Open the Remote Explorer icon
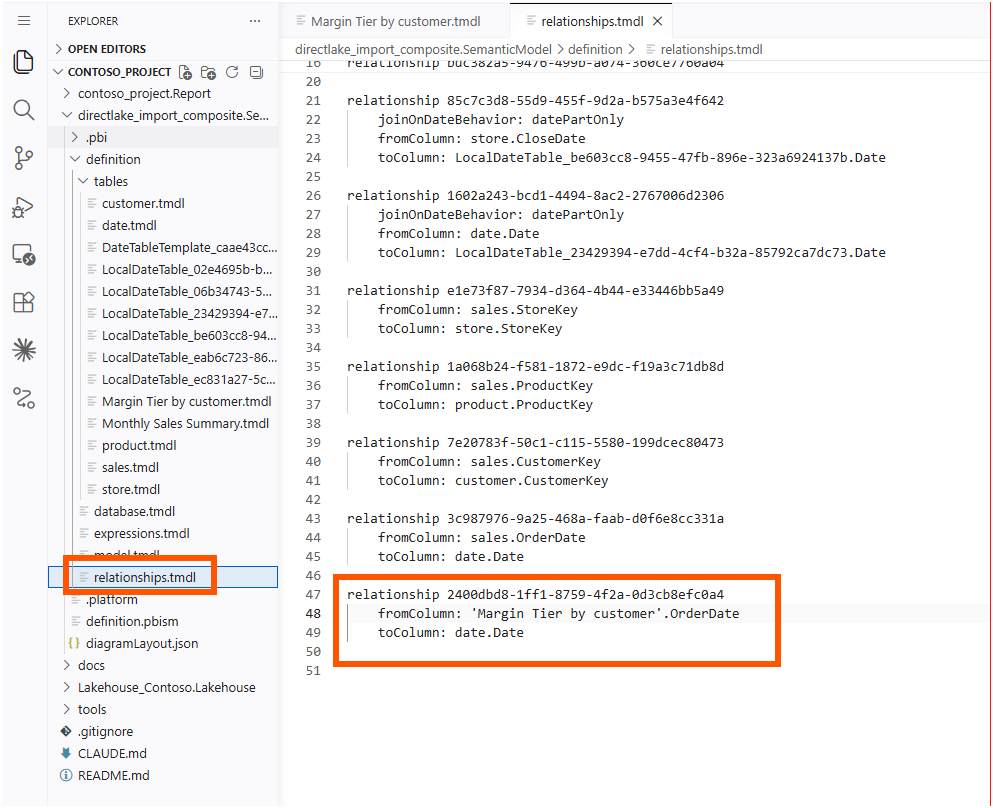Image resolution: width=993 pixels, height=808 pixels. click(x=24, y=255)
